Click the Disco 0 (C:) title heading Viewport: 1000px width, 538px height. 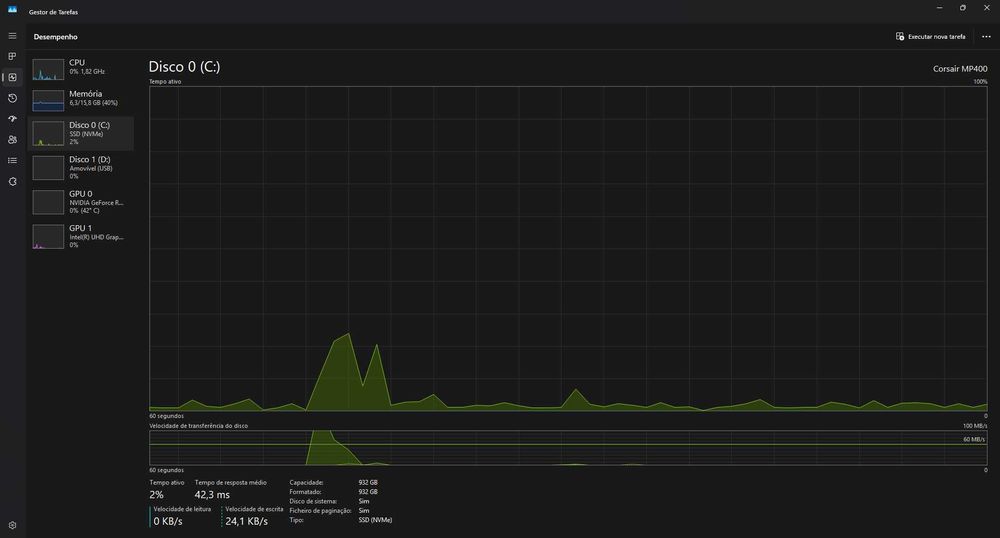pyautogui.click(x=184, y=66)
